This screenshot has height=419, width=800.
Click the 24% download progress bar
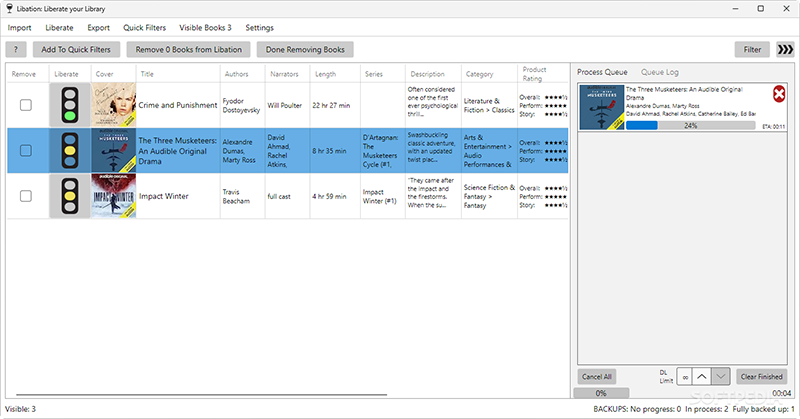click(x=690, y=126)
